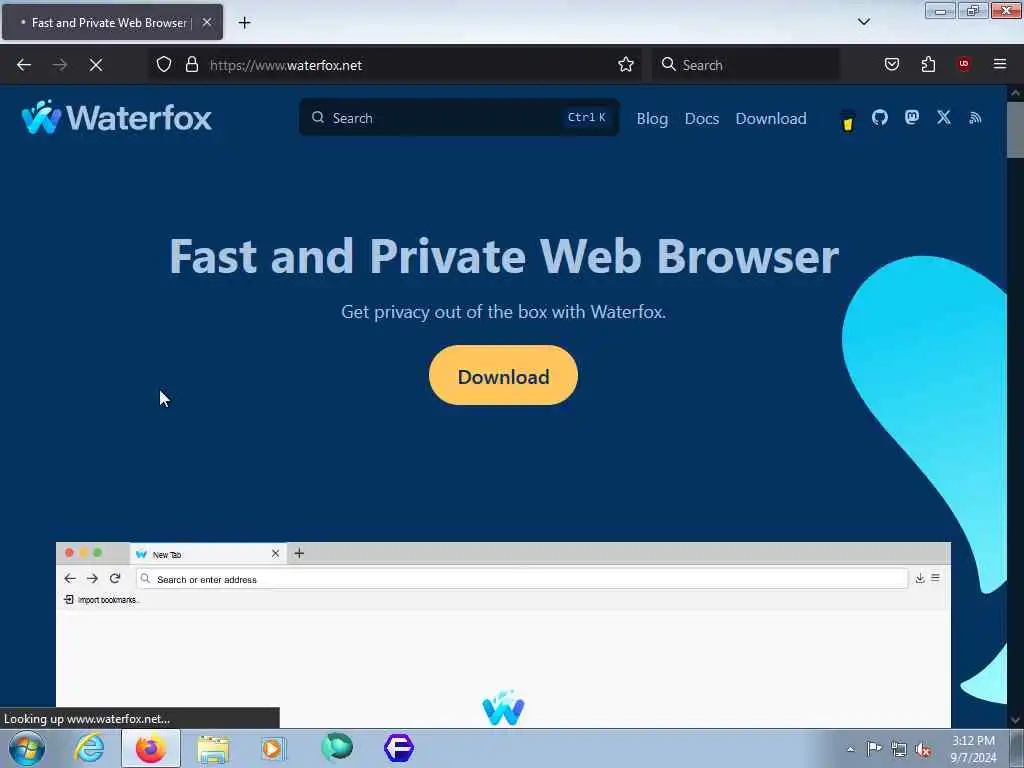
Task: Bookmark this page with the star icon
Action: click(x=626, y=64)
